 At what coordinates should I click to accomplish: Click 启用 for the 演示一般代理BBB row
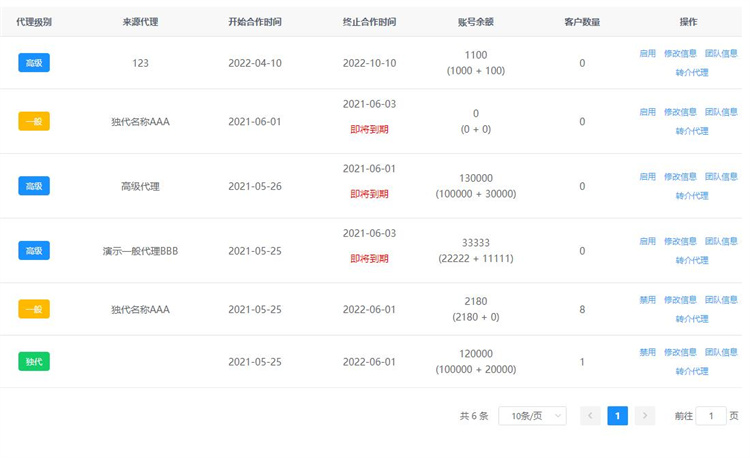click(x=648, y=241)
